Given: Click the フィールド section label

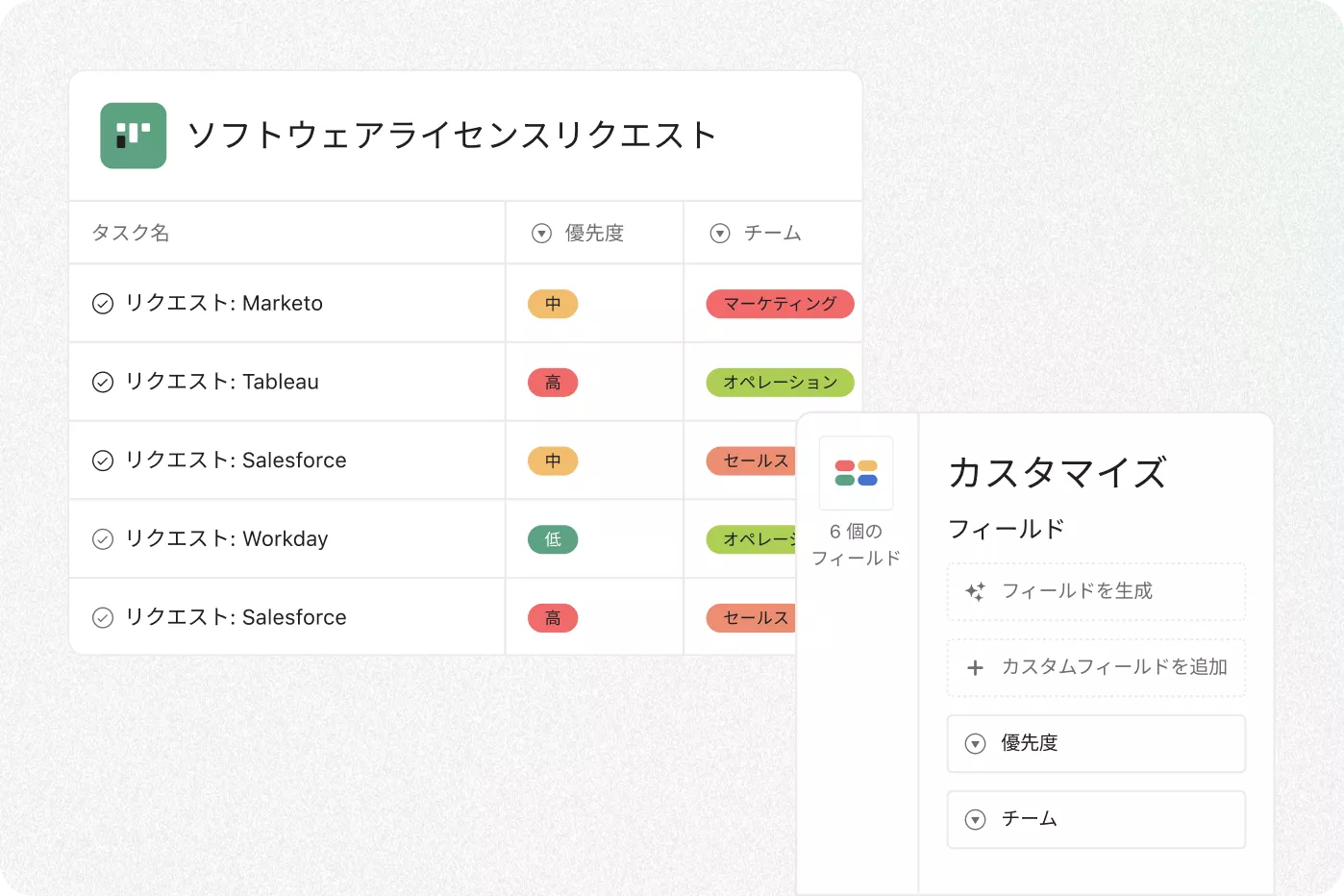Looking at the screenshot, I should [x=1007, y=530].
